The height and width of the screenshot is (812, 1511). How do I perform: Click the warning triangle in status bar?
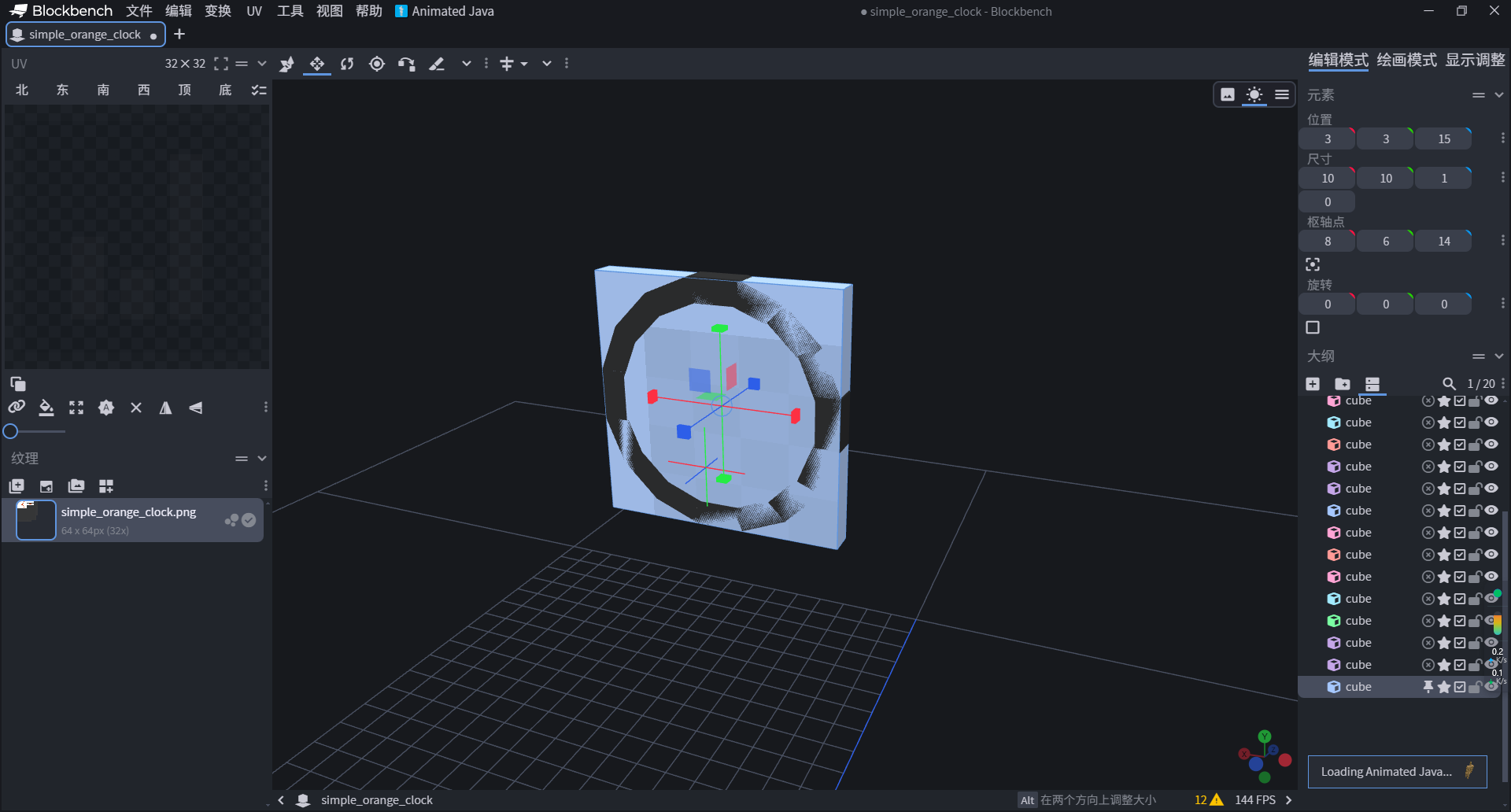1217,800
